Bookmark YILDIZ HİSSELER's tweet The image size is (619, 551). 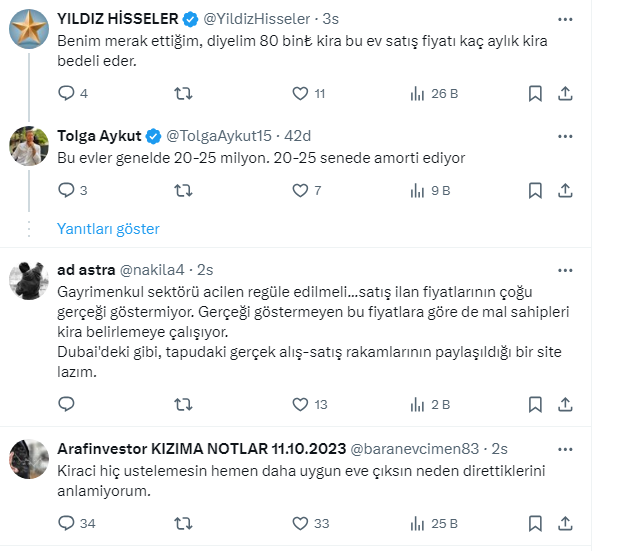click(x=535, y=93)
